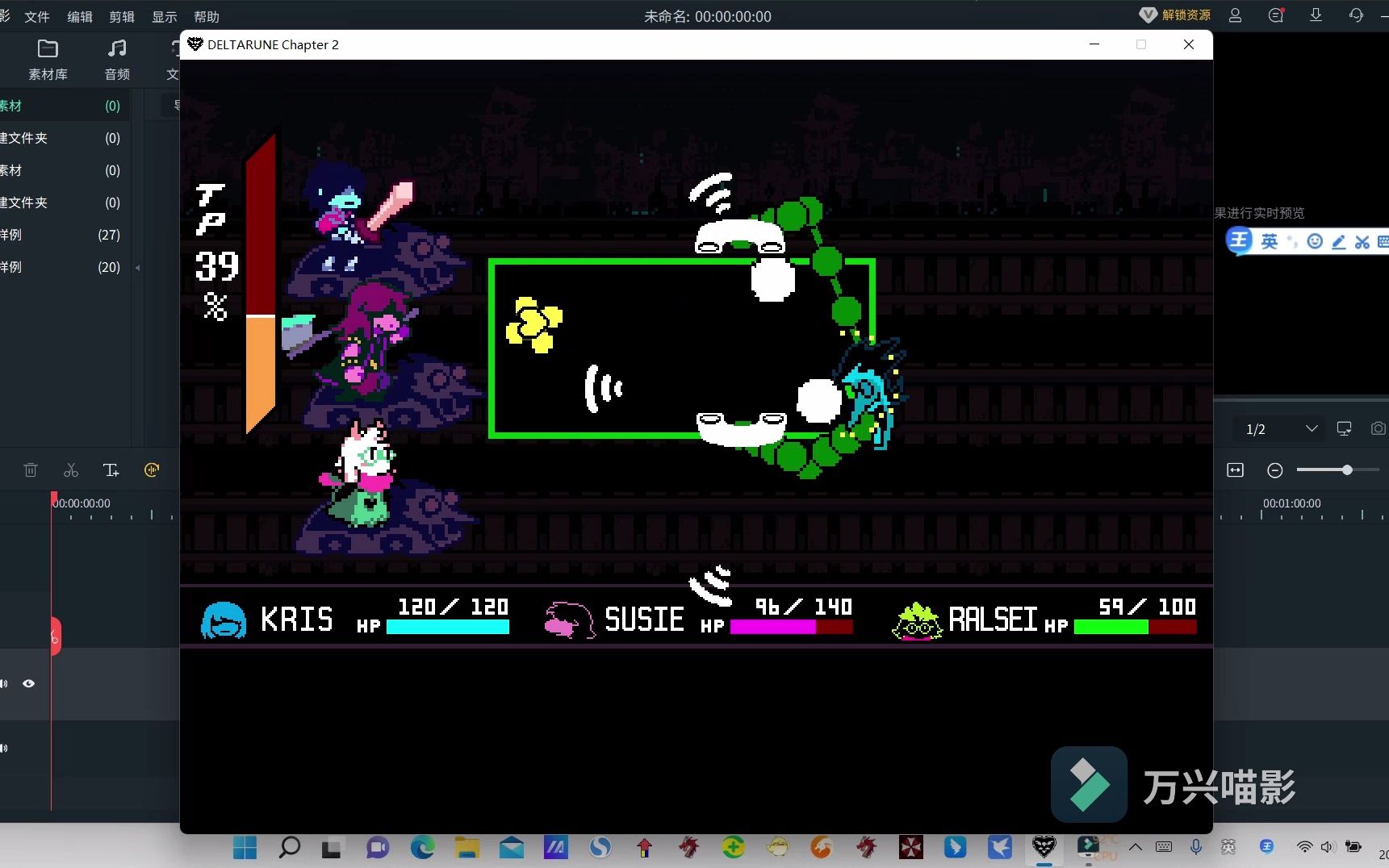Screen dimensions: 1389x868
Task: Collapse the library panel arrow
Action: [x=138, y=268]
